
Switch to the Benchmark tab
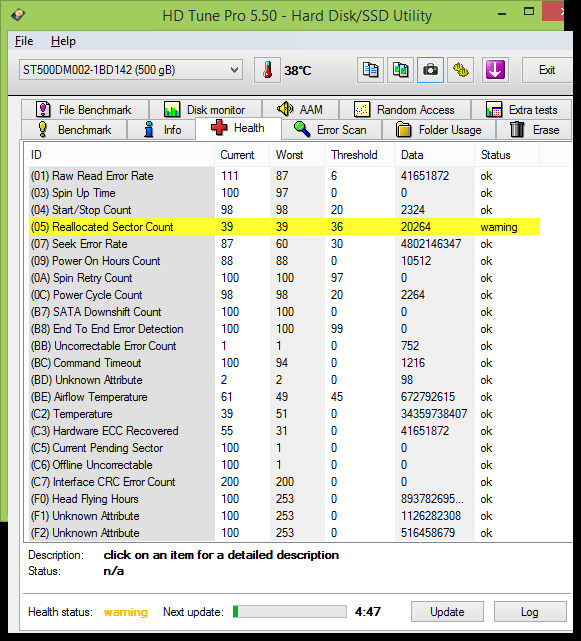pos(74,130)
